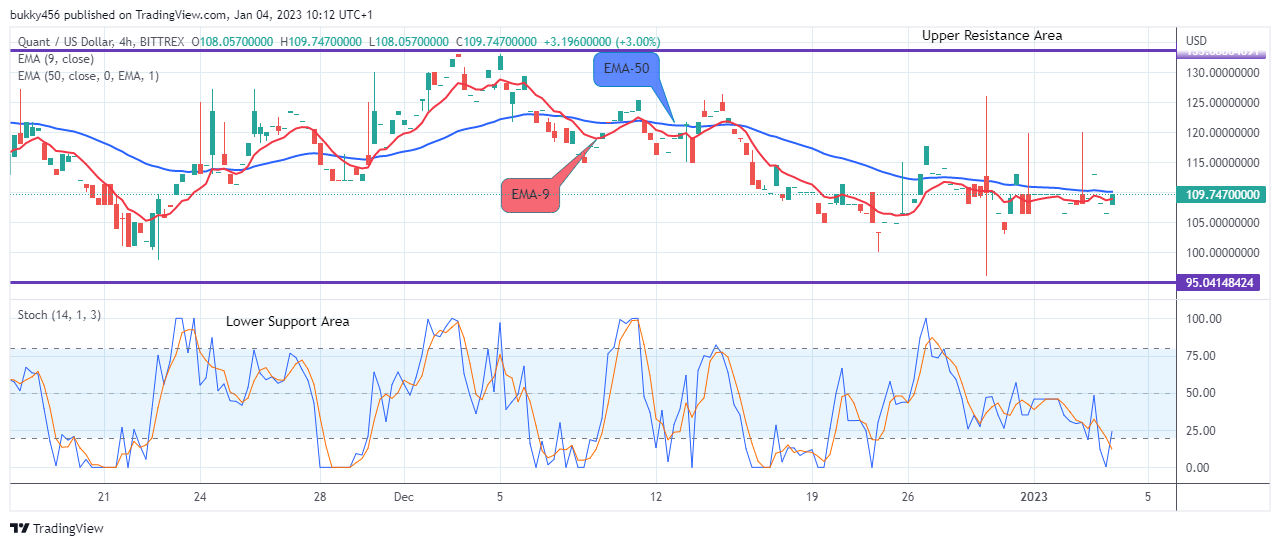Click the change value +3.19600000 (+3.00%)
Image resolution: width=1280 pixels, height=546 pixels.
(x=601, y=42)
